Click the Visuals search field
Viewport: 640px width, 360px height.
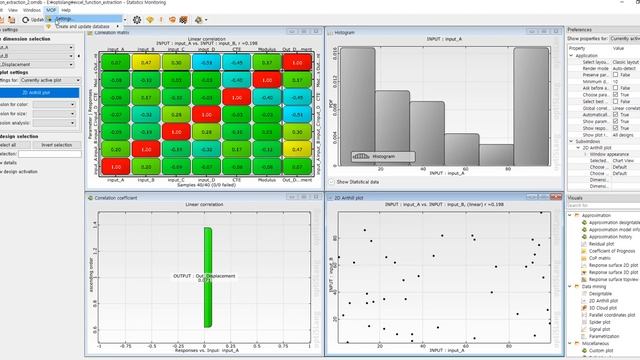coord(604,205)
